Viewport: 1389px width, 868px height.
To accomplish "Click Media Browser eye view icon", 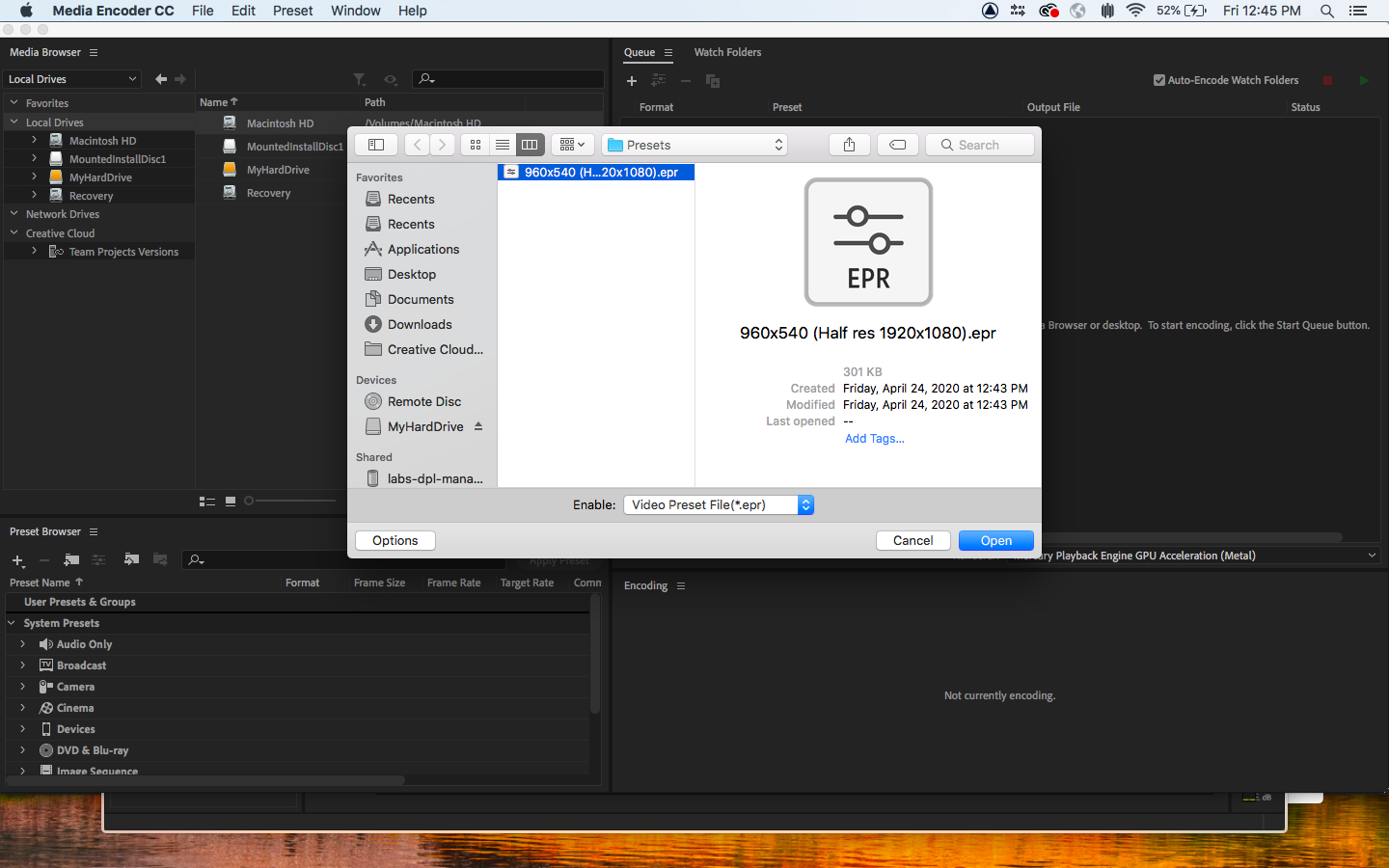I will pos(391,79).
